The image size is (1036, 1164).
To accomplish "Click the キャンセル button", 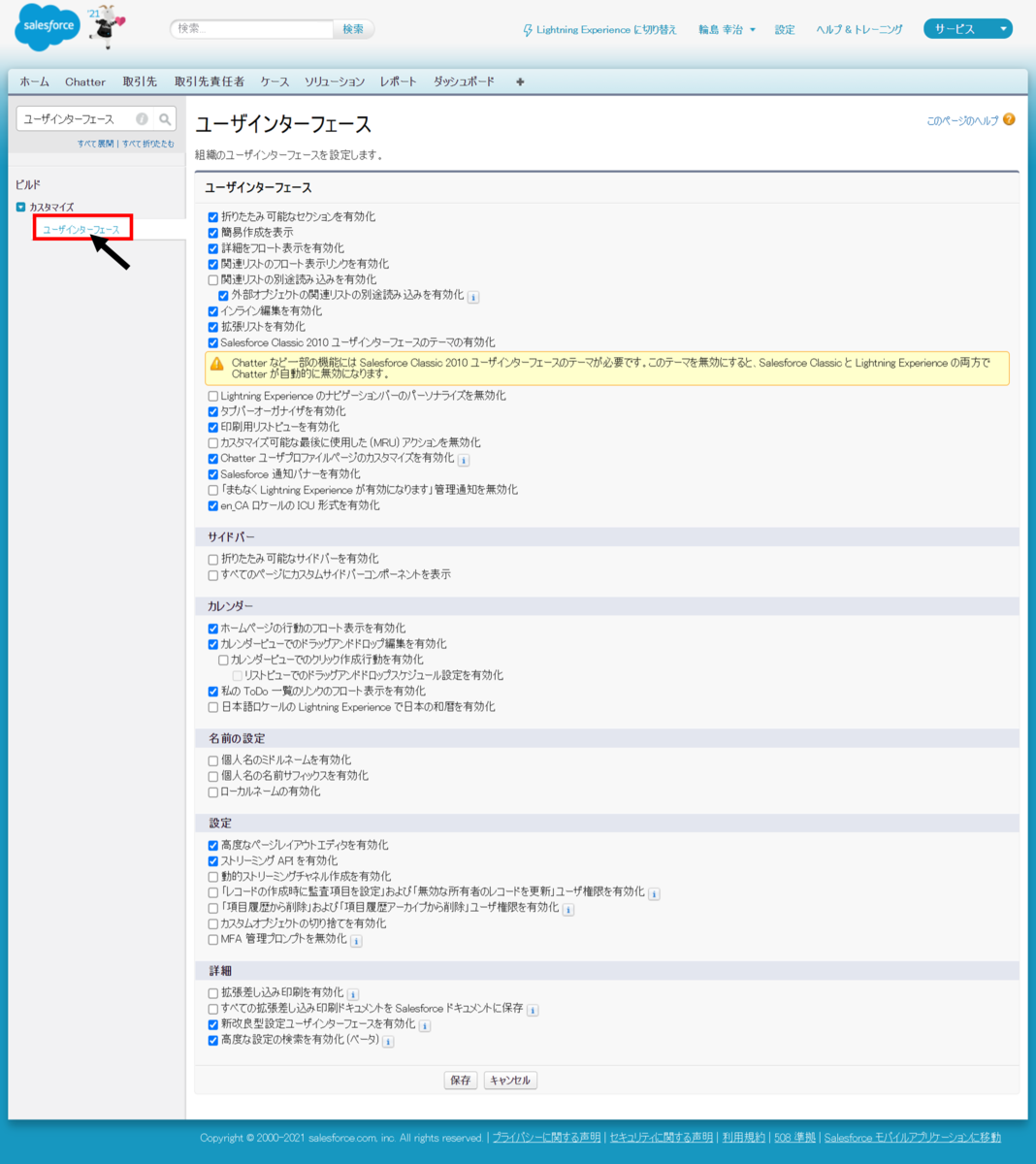I will [x=510, y=1081].
